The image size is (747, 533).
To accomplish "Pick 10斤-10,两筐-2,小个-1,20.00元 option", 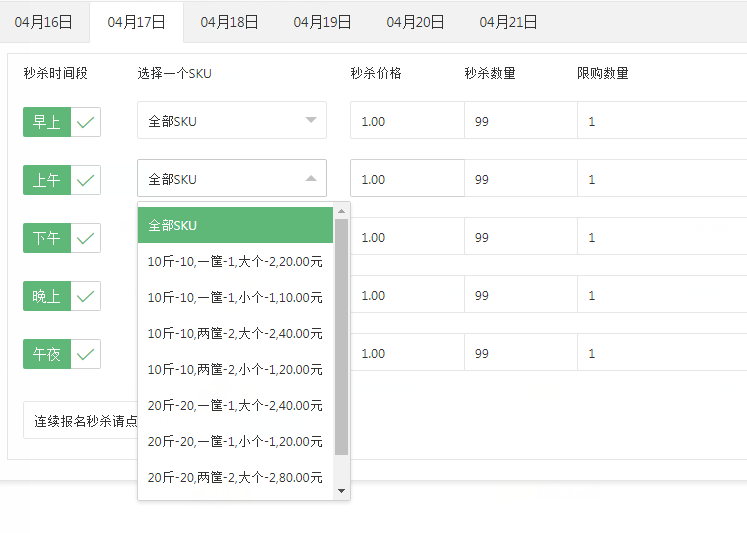I will 235,370.
